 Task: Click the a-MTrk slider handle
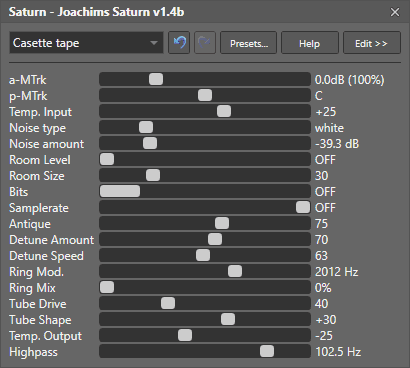pyautogui.click(x=156, y=79)
